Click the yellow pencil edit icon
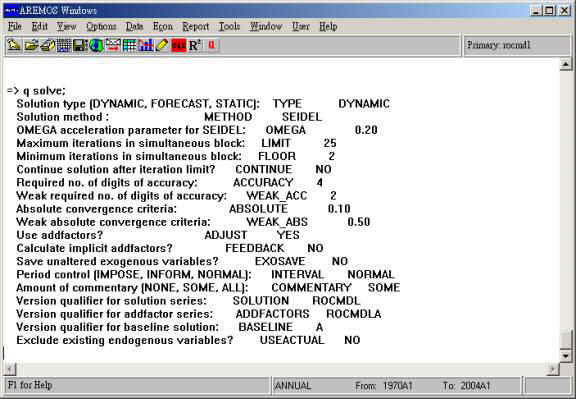The image size is (576, 399). point(162,45)
